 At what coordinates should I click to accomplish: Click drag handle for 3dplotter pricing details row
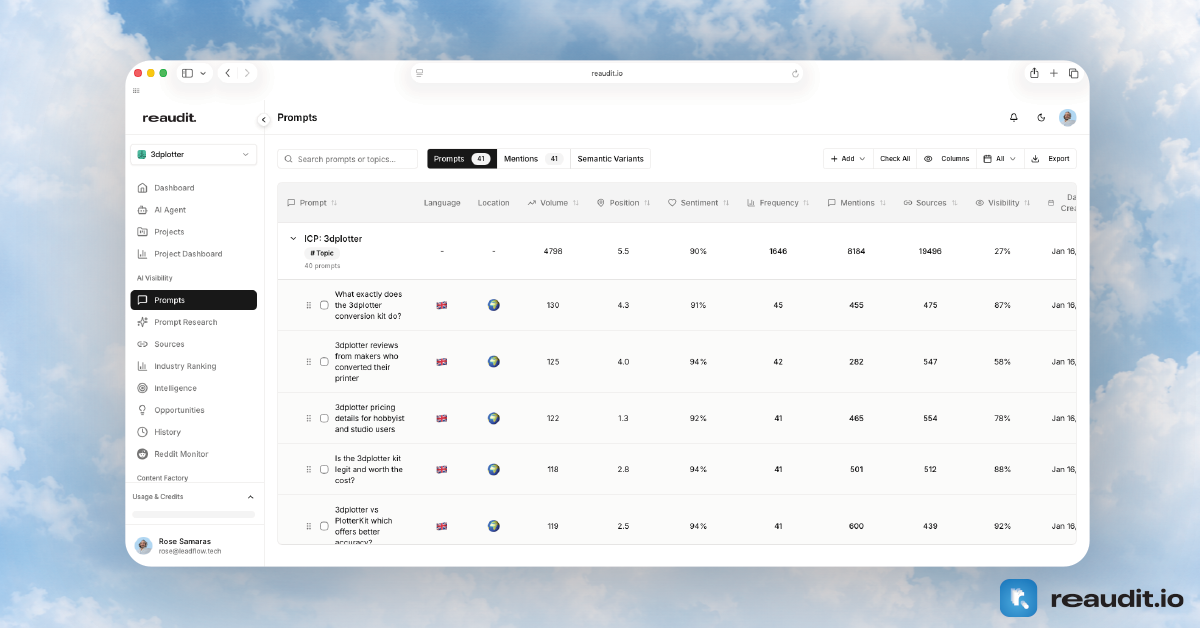pos(309,418)
